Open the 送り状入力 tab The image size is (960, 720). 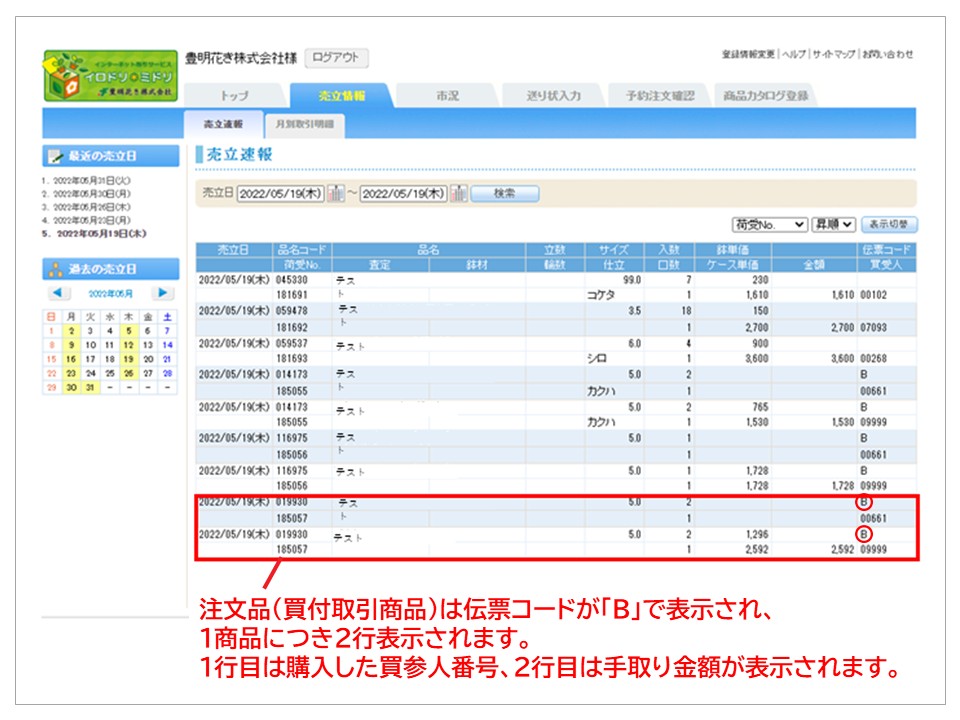pos(553,96)
